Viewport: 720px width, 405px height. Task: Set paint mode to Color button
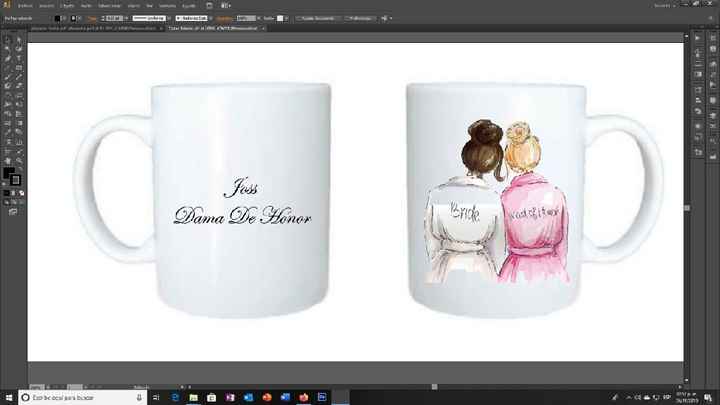tap(6, 193)
